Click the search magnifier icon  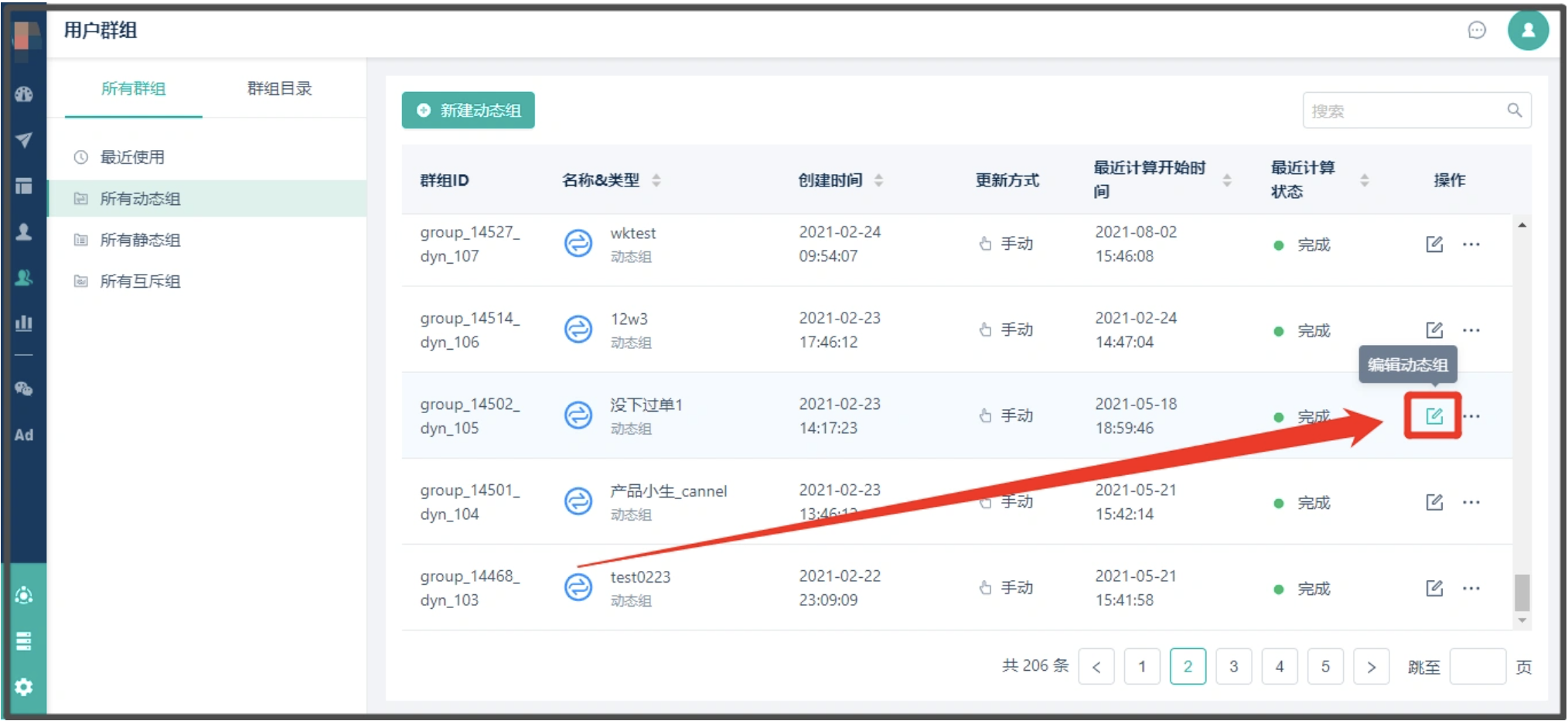pos(1514,111)
